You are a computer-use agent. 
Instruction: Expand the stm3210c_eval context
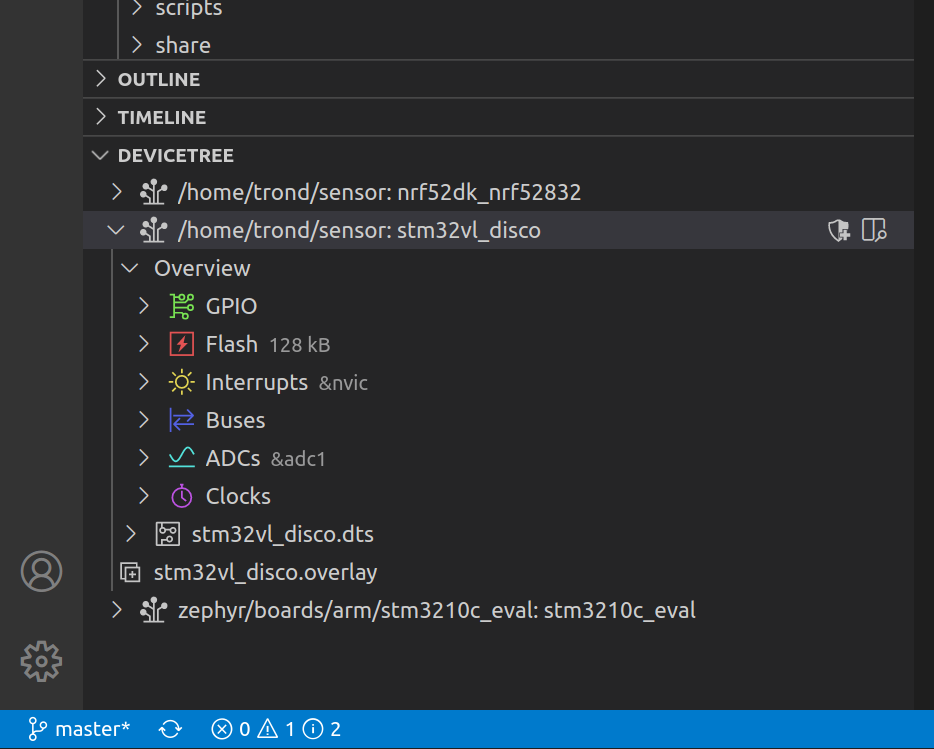[117, 610]
